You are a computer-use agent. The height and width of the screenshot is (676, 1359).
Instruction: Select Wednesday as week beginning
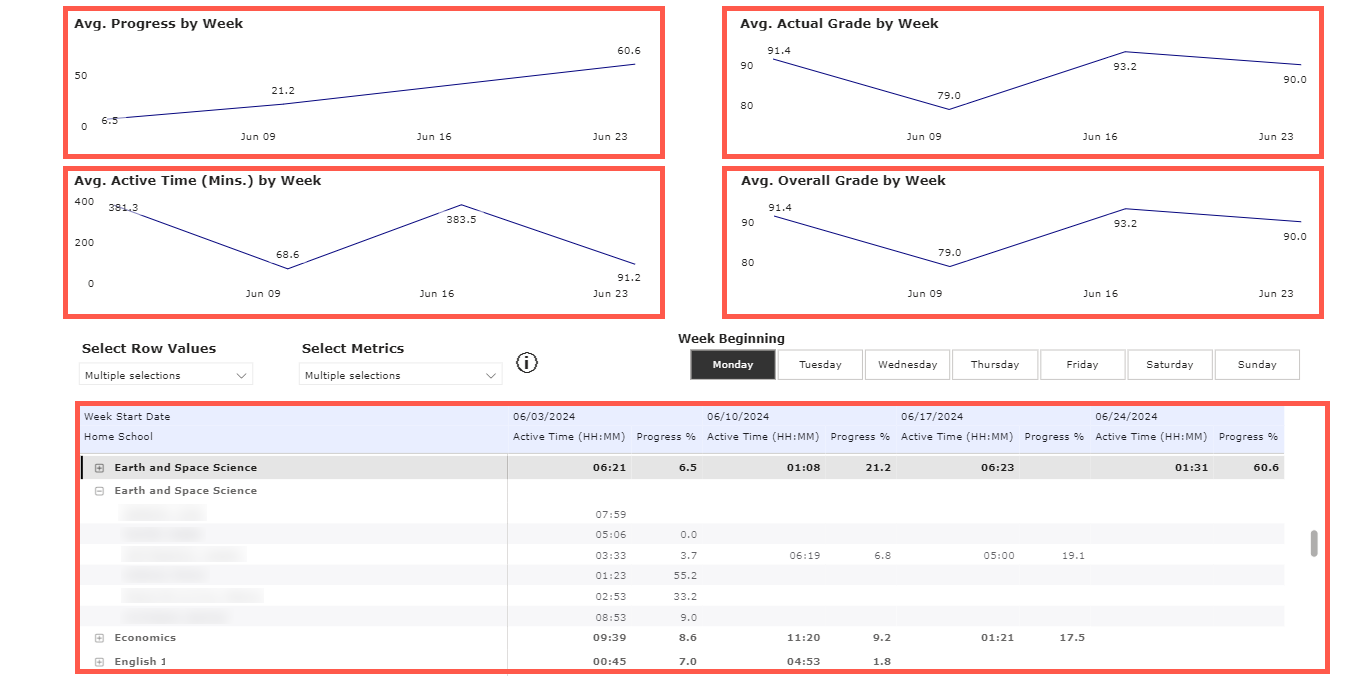(907, 364)
